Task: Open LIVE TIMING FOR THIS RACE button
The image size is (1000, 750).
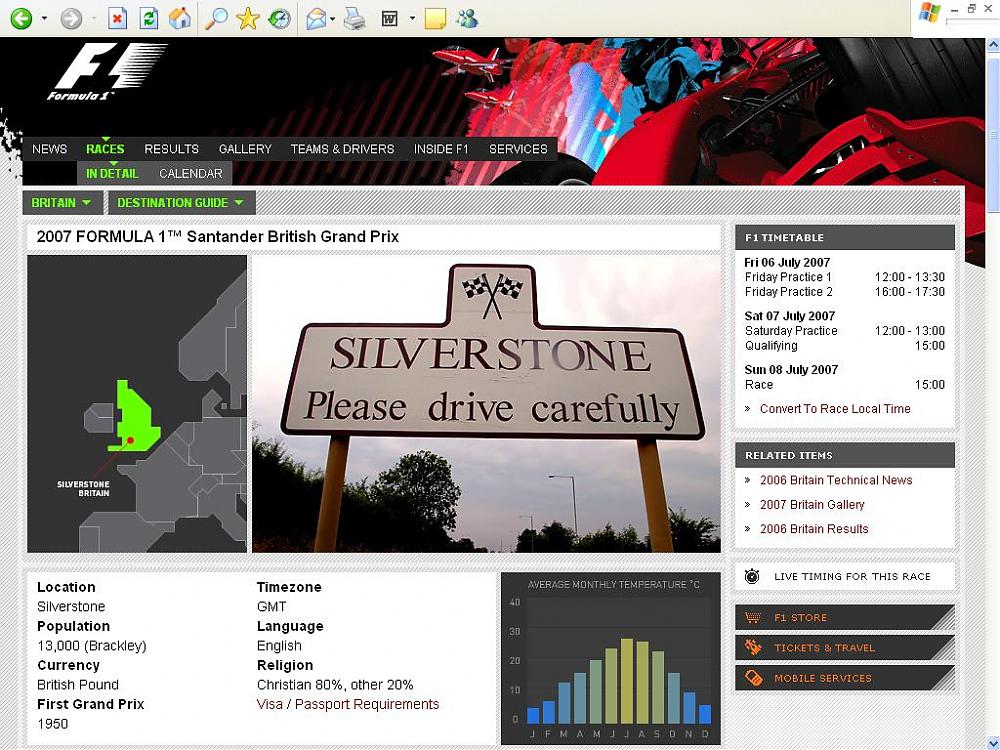Action: click(x=845, y=577)
